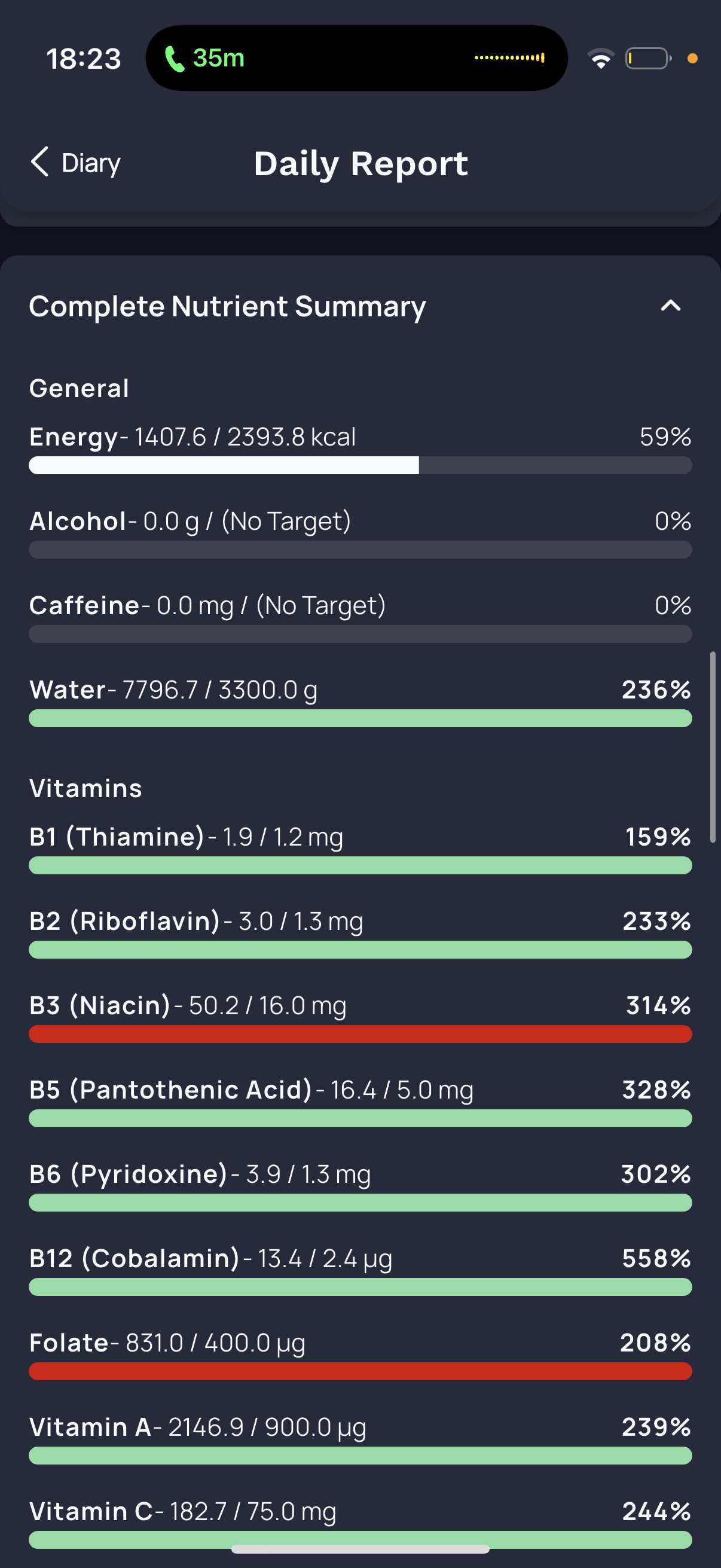Tap the 18:23 clock in status bar
This screenshot has width=721, height=1568.
click(84, 59)
